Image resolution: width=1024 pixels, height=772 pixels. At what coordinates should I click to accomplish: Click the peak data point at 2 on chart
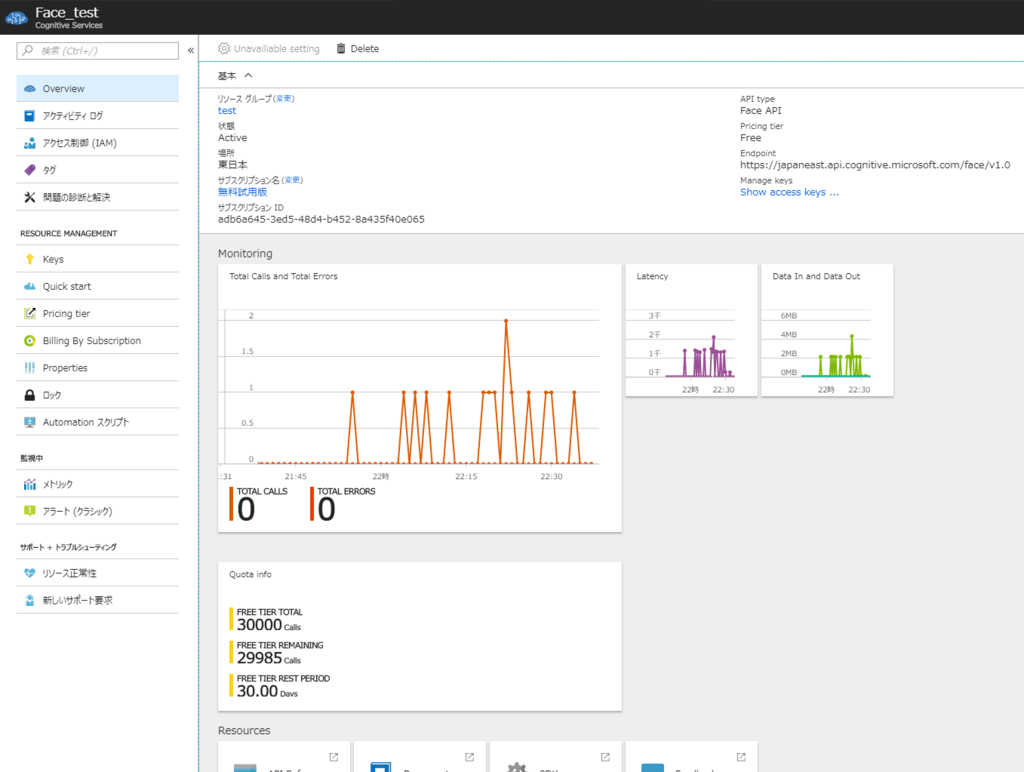click(506, 320)
